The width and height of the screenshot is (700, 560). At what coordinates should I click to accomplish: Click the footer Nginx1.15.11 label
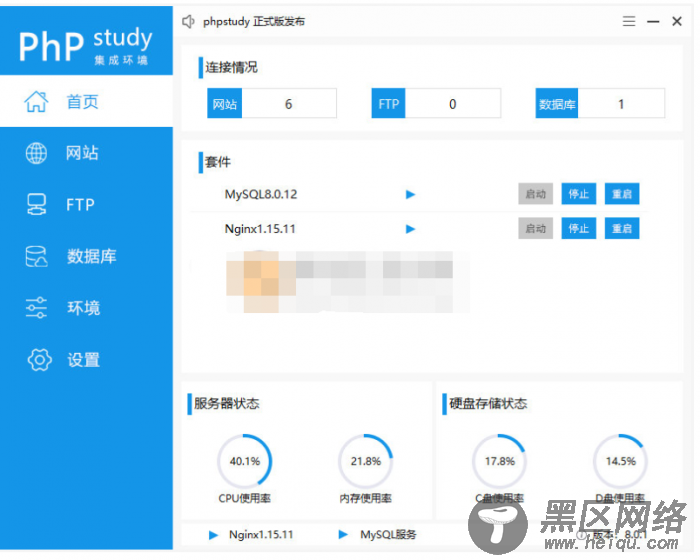[x=261, y=535]
